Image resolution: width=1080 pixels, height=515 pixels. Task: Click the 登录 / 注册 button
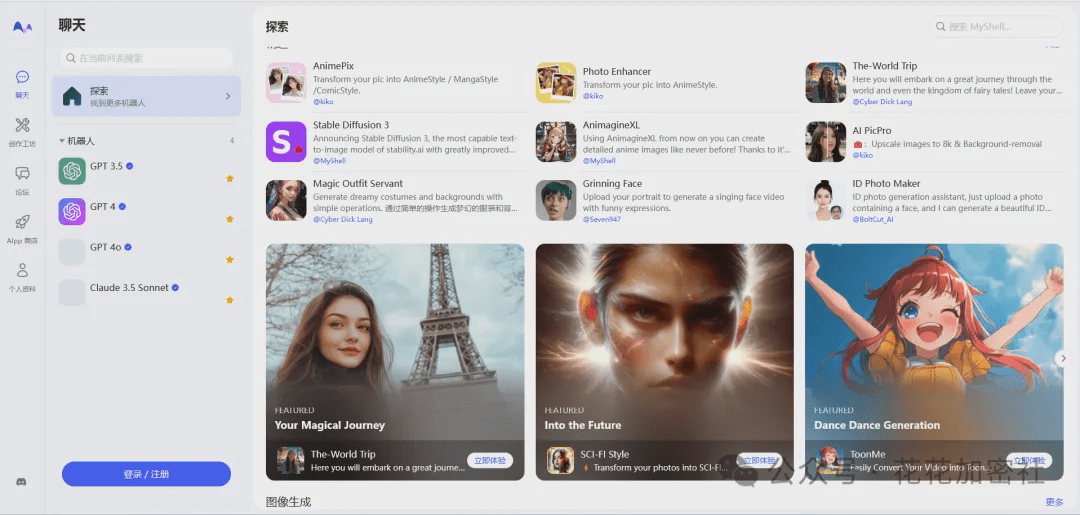[146, 474]
